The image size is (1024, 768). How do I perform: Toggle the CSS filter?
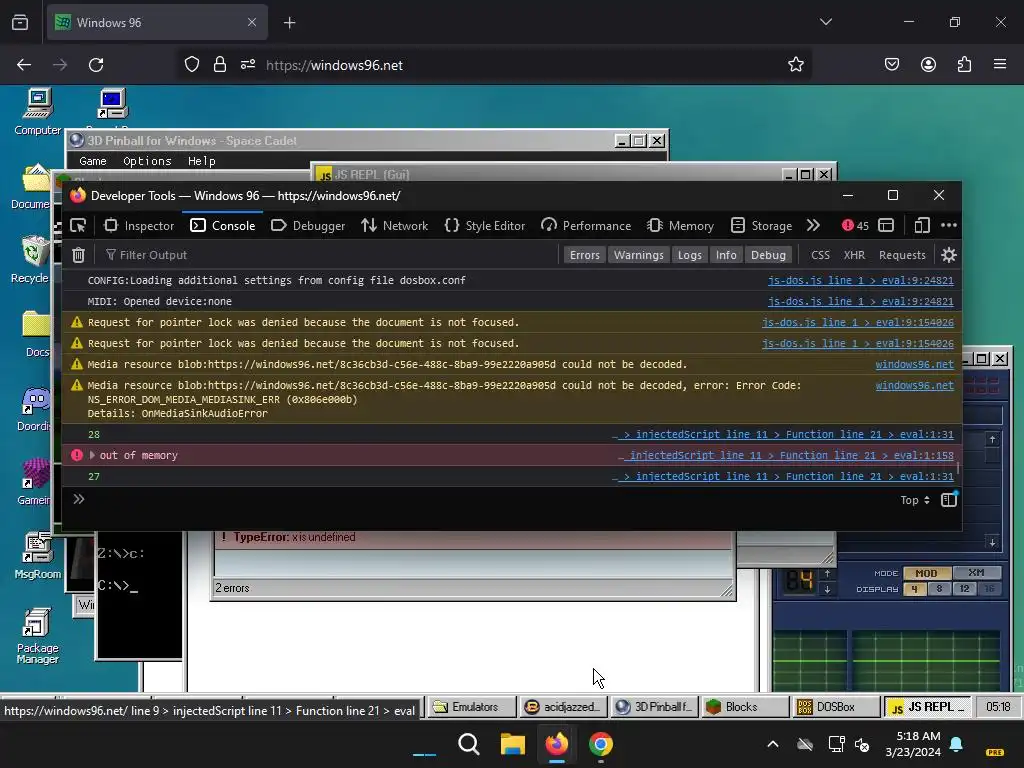pyautogui.click(x=820, y=255)
